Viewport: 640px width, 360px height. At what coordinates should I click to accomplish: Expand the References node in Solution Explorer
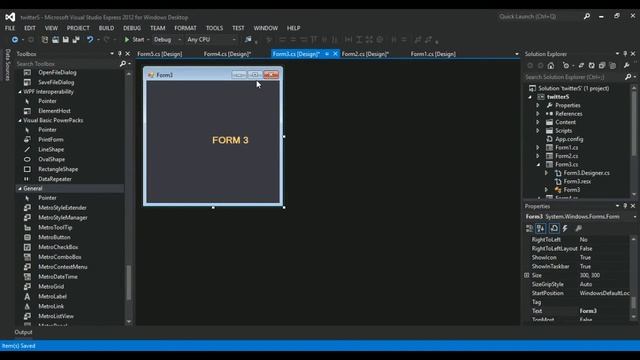point(538,114)
